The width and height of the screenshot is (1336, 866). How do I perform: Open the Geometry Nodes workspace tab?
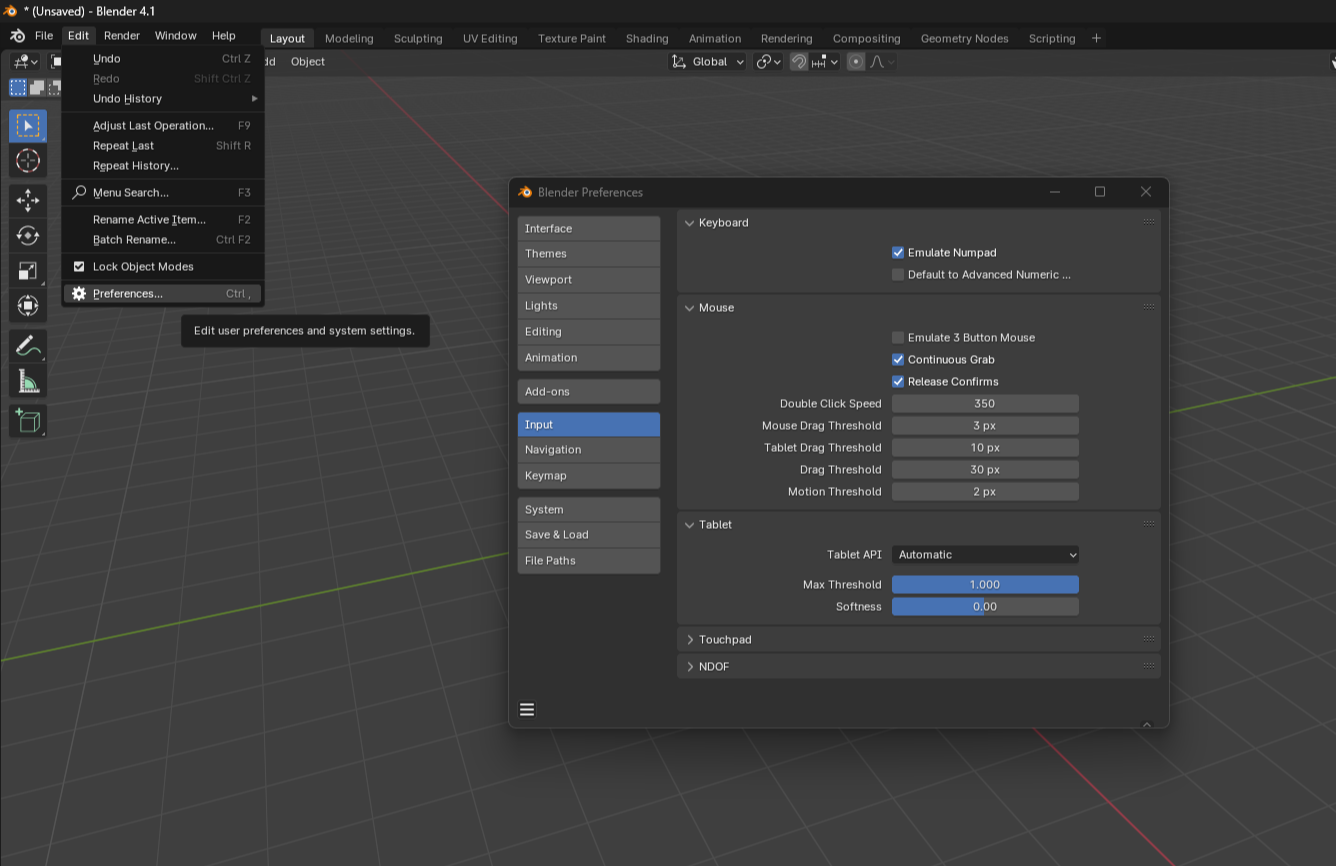964,38
